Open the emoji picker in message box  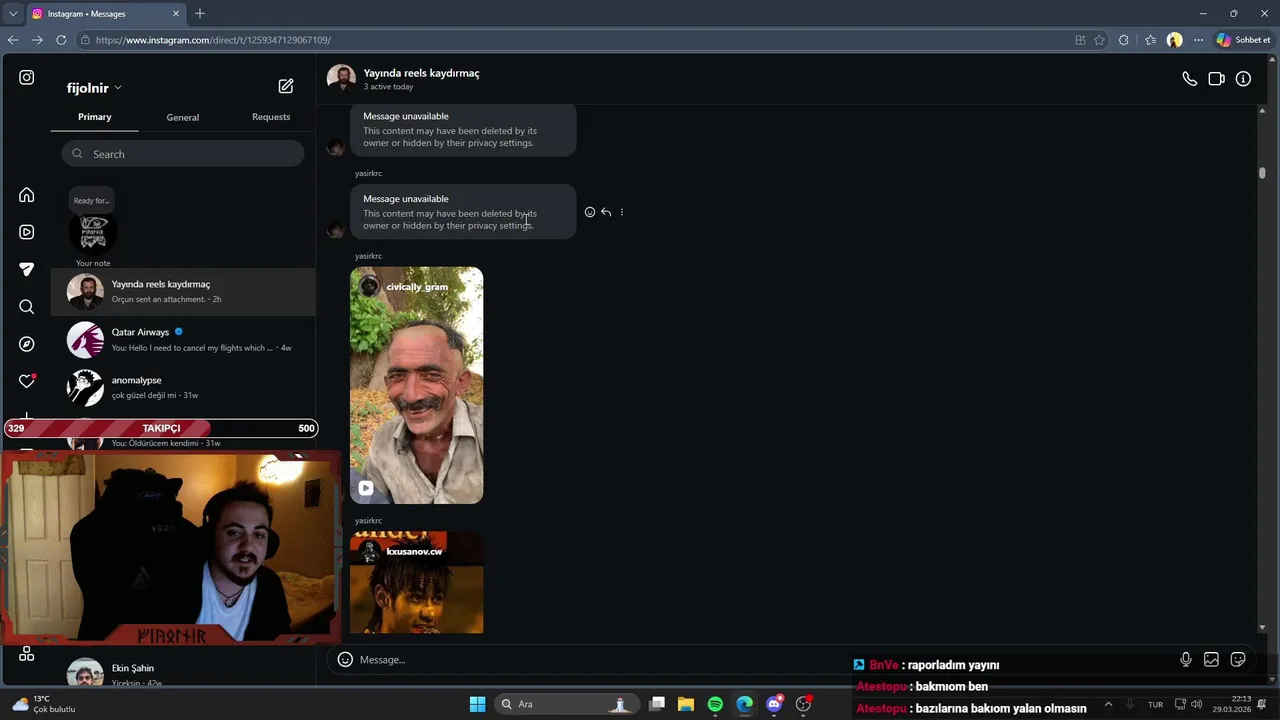[x=345, y=659]
